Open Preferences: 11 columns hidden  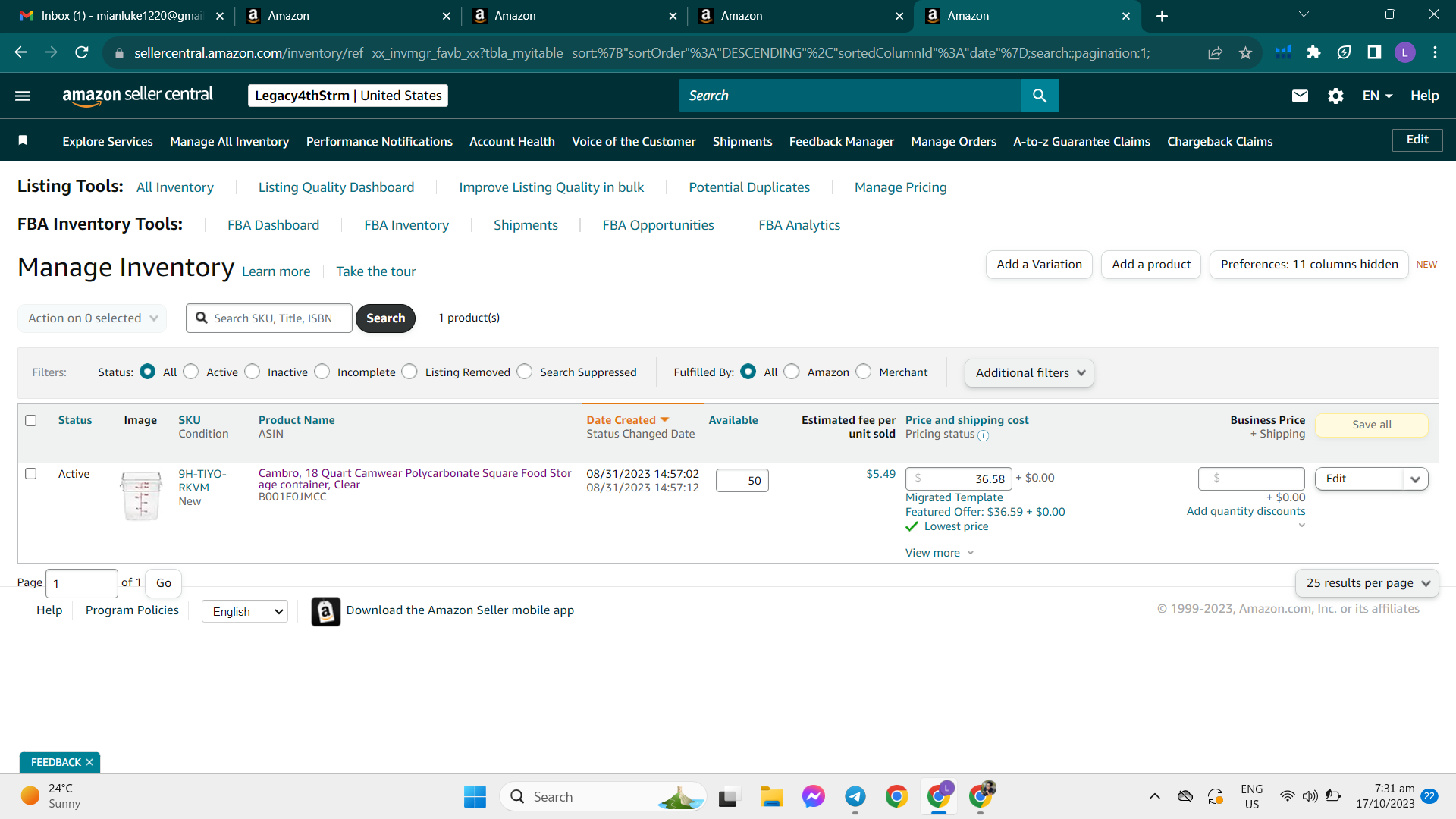(1309, 265)
